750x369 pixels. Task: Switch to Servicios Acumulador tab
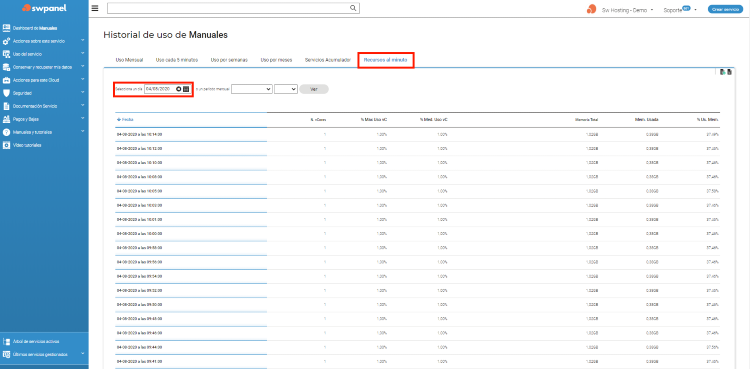(x=328, y=60)
